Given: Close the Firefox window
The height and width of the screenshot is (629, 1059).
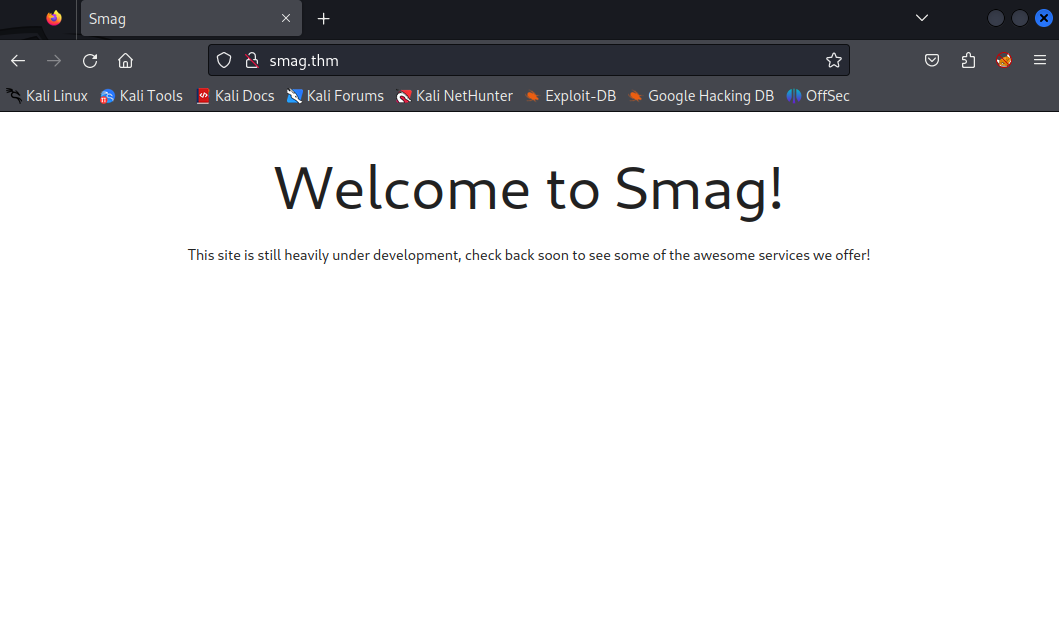Looking at the screenshot, I should [1044, 18].
